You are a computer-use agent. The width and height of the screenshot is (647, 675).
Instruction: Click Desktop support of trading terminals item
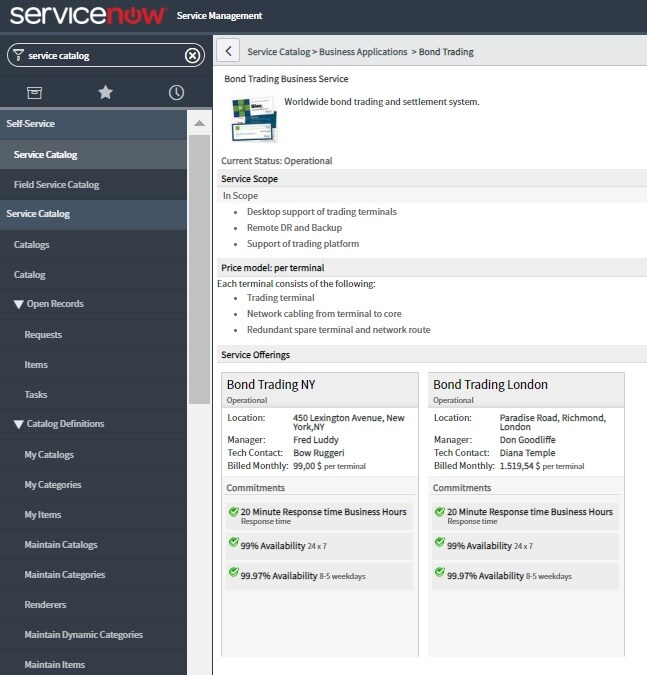pos(322,212)
